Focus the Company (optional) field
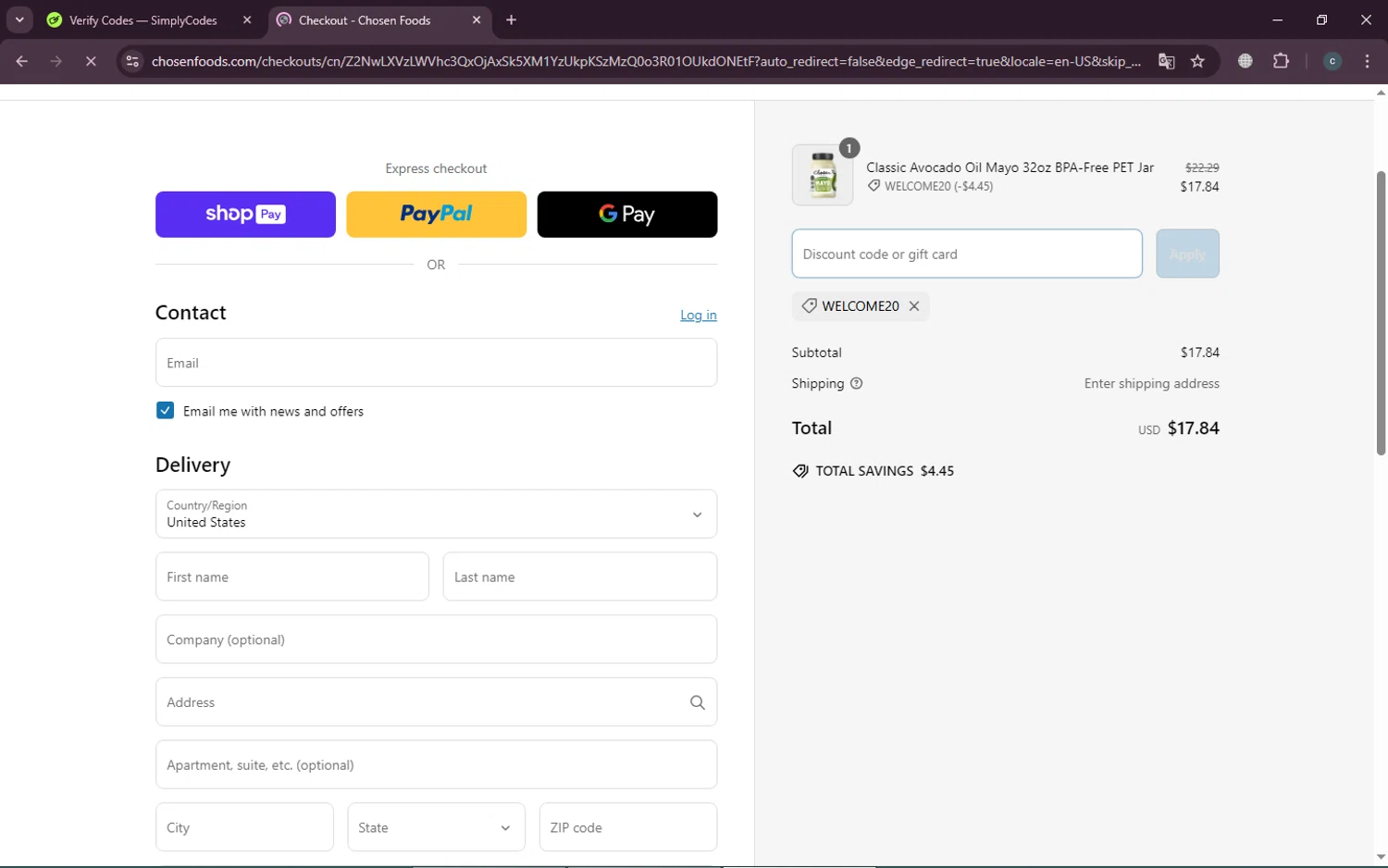 [x=436, y=639]
